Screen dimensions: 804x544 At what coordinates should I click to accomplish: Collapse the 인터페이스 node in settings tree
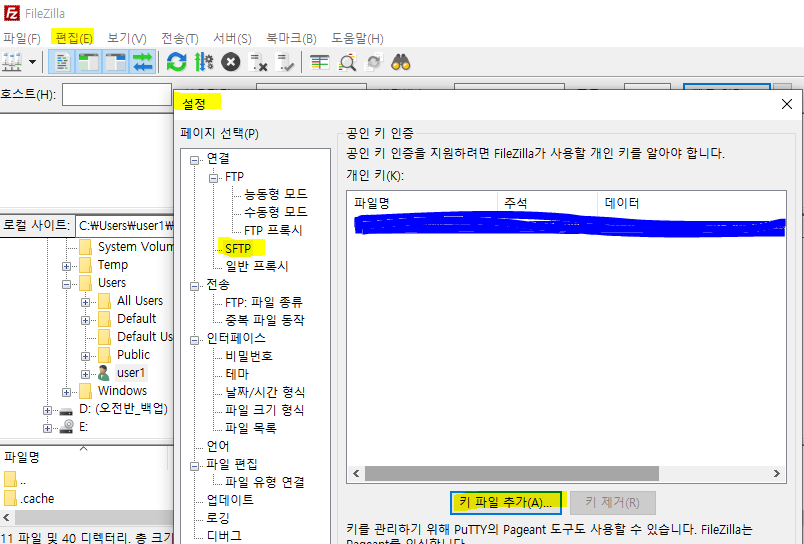(x=194, y=340)
